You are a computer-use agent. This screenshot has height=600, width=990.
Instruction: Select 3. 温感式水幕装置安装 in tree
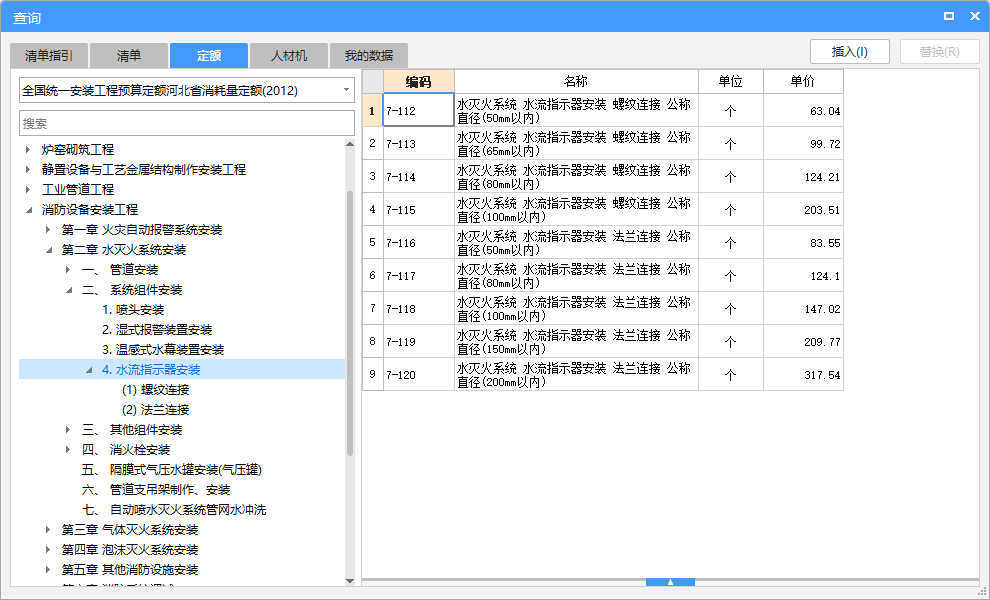click(x=163, y=350)
